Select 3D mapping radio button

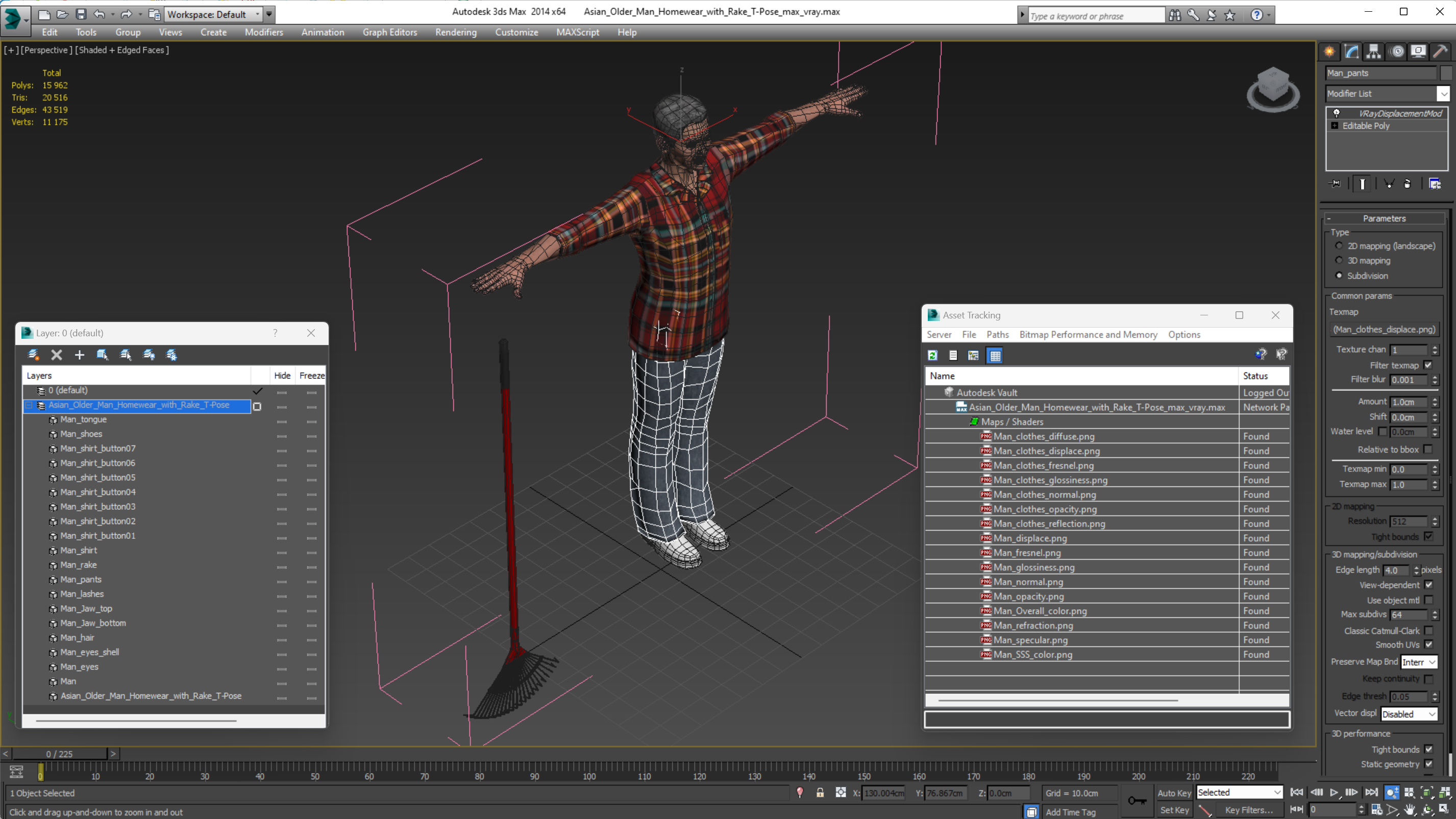click(1339, 260)
